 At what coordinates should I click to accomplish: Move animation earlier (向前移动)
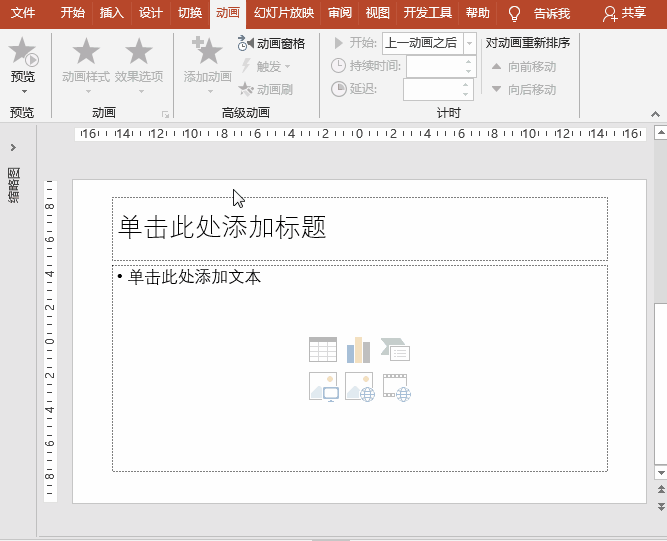[x=524, y=66]
